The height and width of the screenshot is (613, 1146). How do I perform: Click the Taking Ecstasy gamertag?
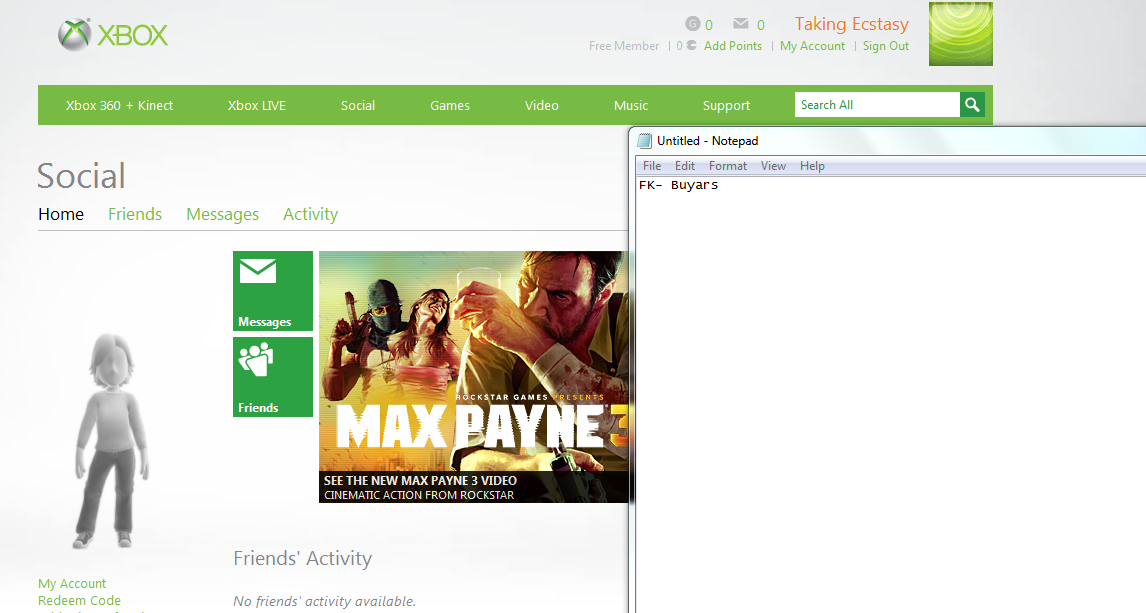(x=851, y=24)
